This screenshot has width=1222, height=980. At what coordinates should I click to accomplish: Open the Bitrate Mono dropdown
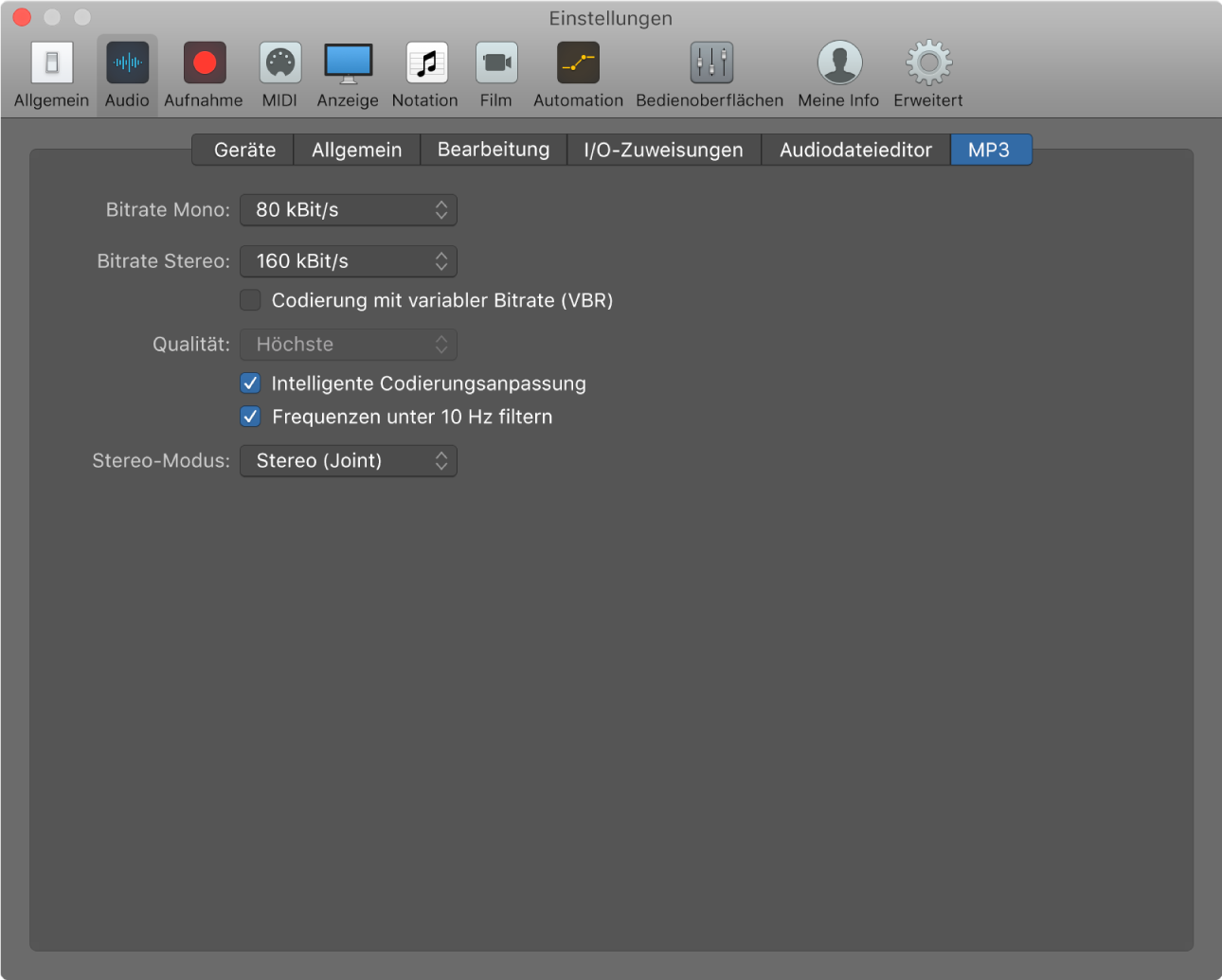[x=349, y=210]
